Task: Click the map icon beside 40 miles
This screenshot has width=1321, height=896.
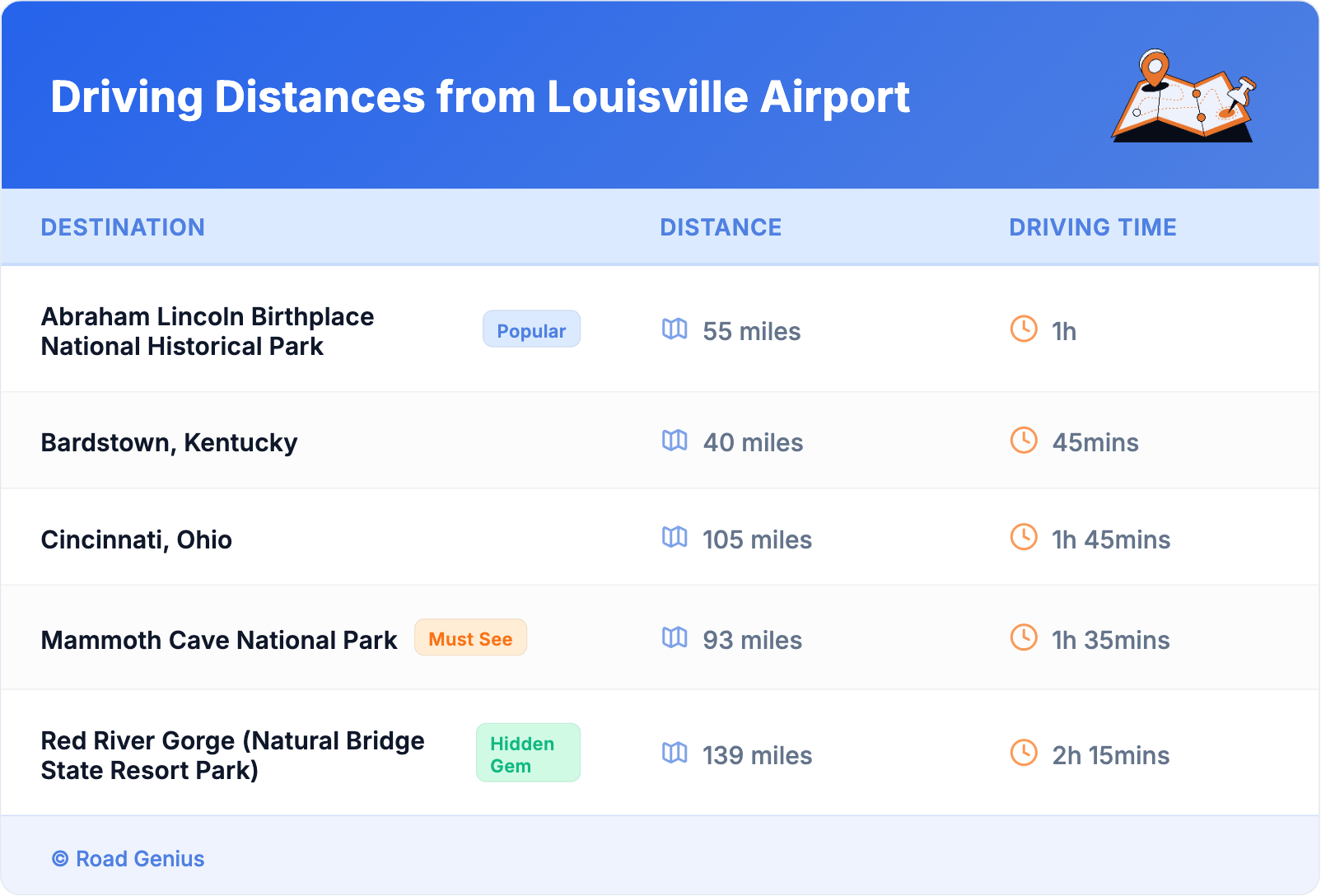Action: [675, 441]
